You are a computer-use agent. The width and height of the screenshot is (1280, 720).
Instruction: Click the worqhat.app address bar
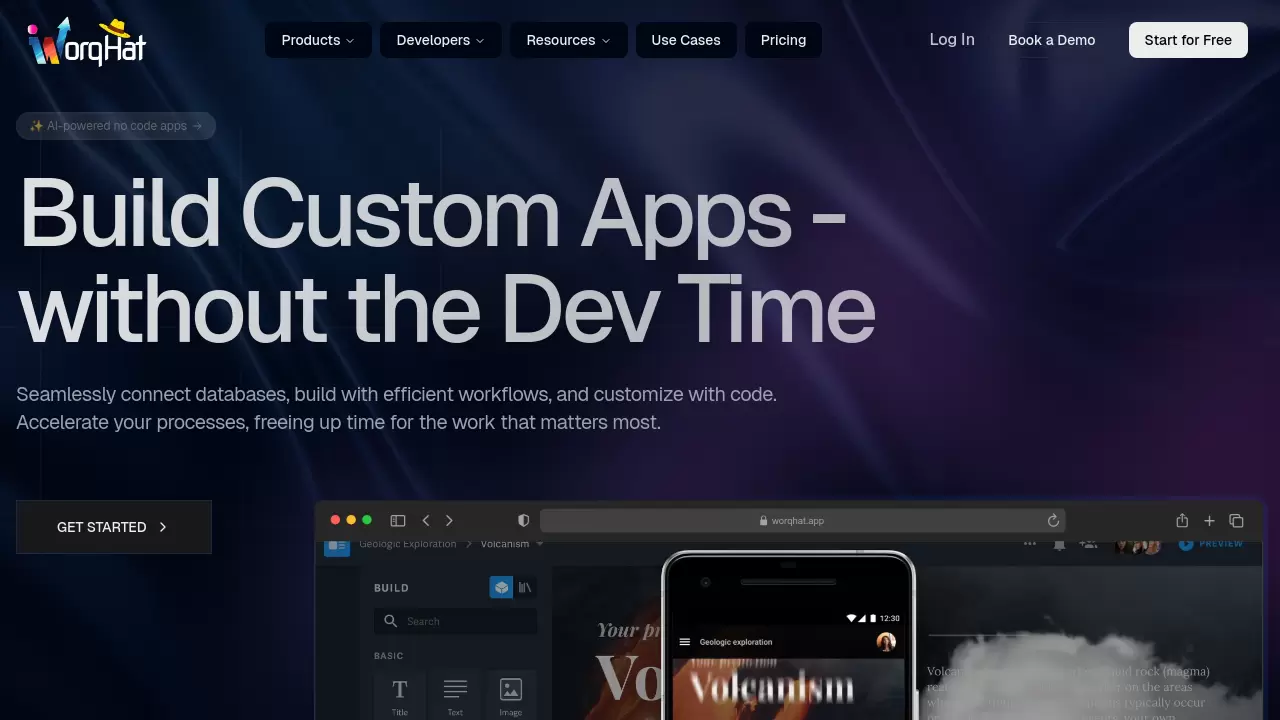click(803, 520)
